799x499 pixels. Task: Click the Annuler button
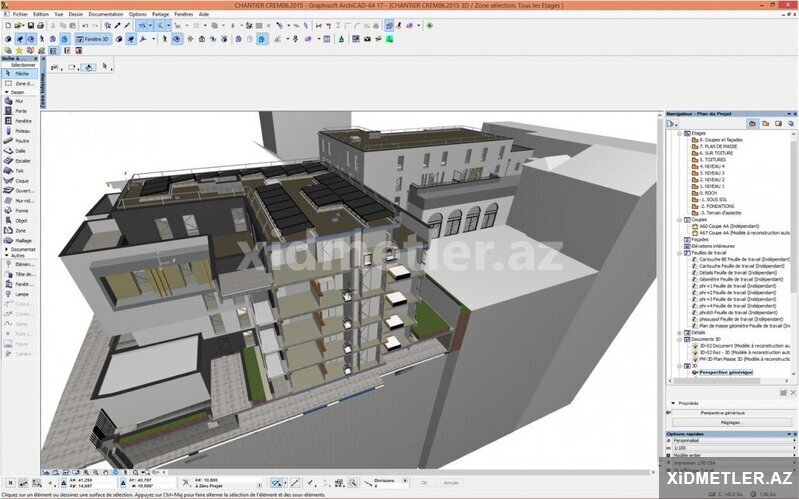(451, 482)
